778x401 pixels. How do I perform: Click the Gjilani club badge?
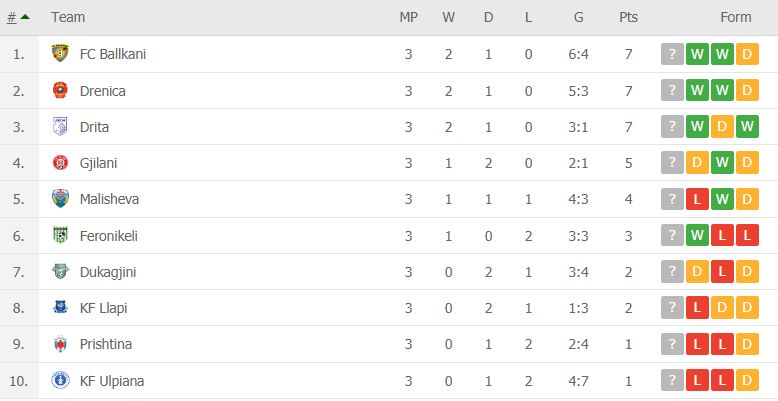click(60, 163)
